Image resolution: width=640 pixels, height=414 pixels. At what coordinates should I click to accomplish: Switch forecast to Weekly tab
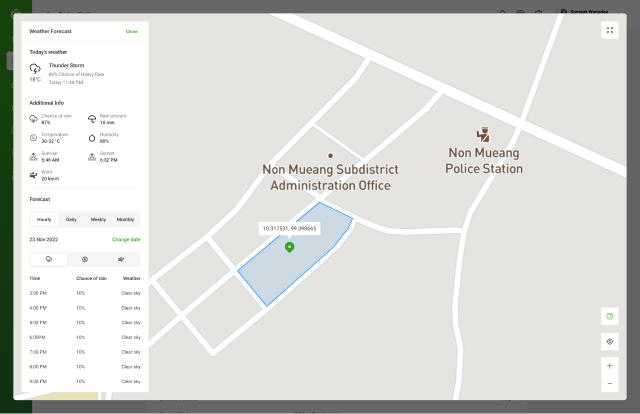coord(98,220)
